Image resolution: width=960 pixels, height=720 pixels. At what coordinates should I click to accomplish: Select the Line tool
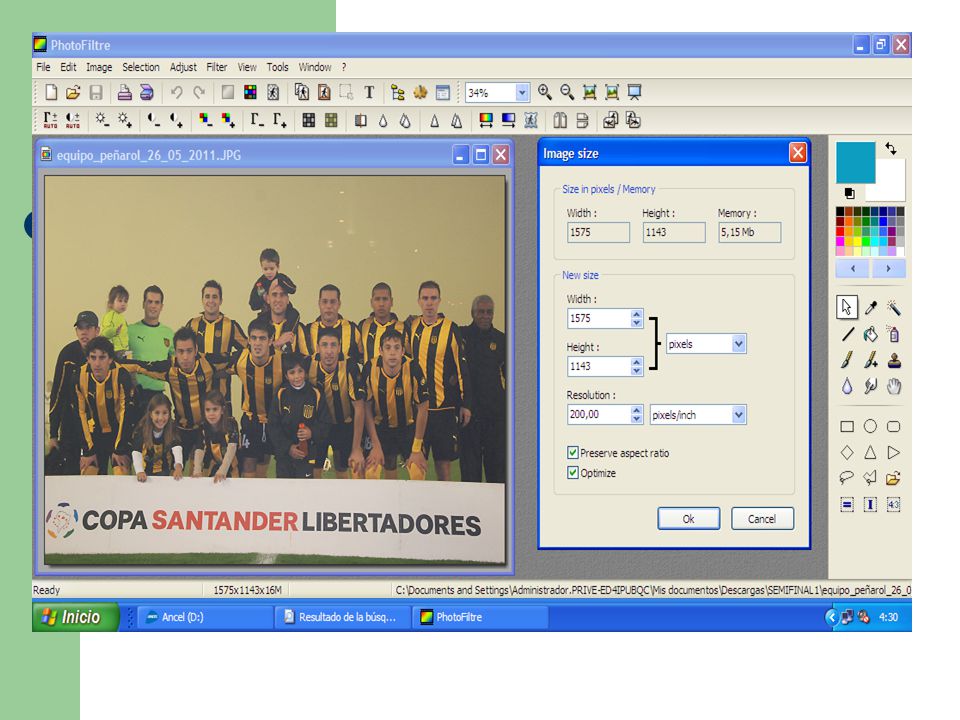(x=847, y=334)
